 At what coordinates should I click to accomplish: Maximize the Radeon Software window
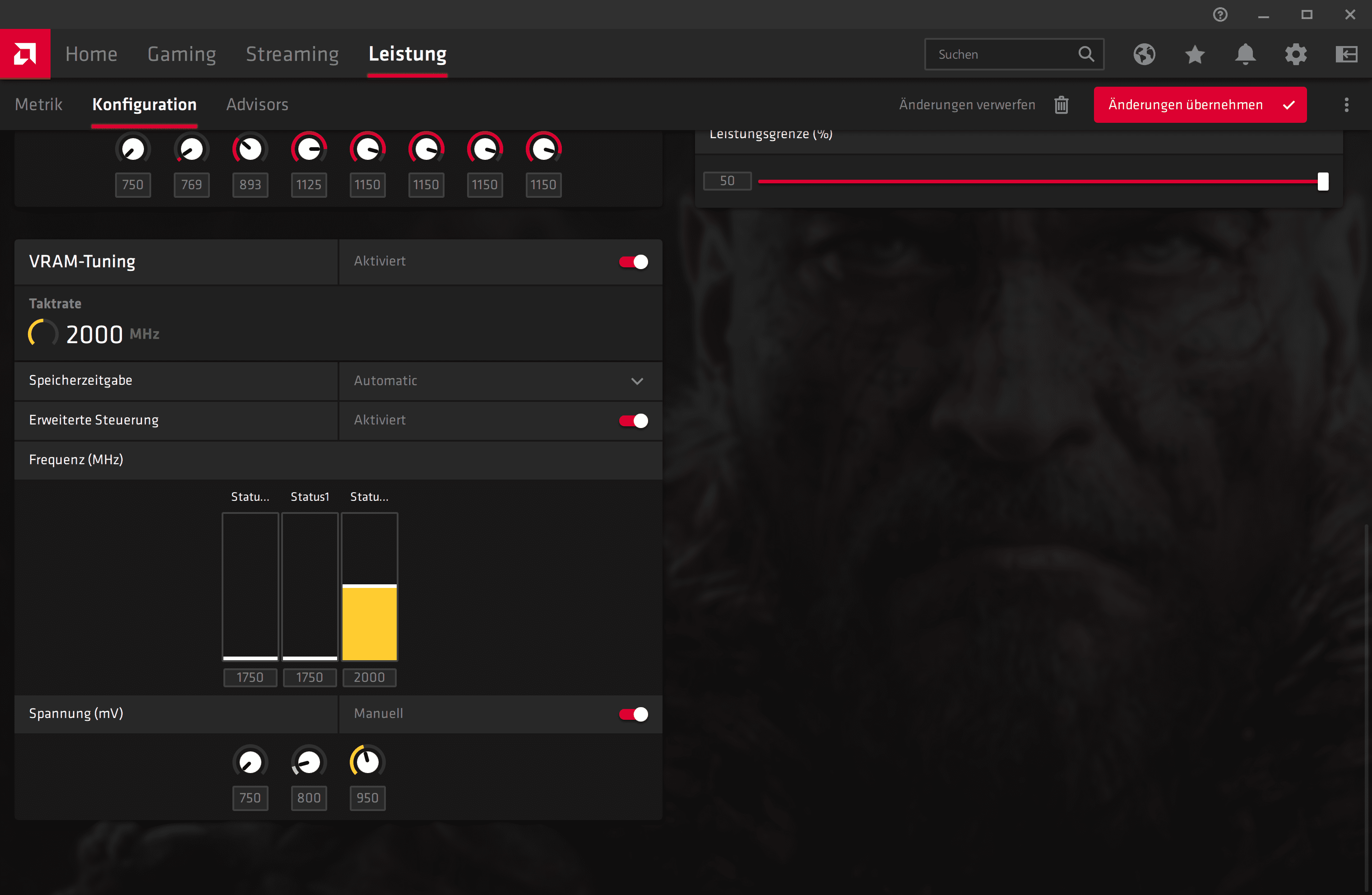coord(1307,14)
